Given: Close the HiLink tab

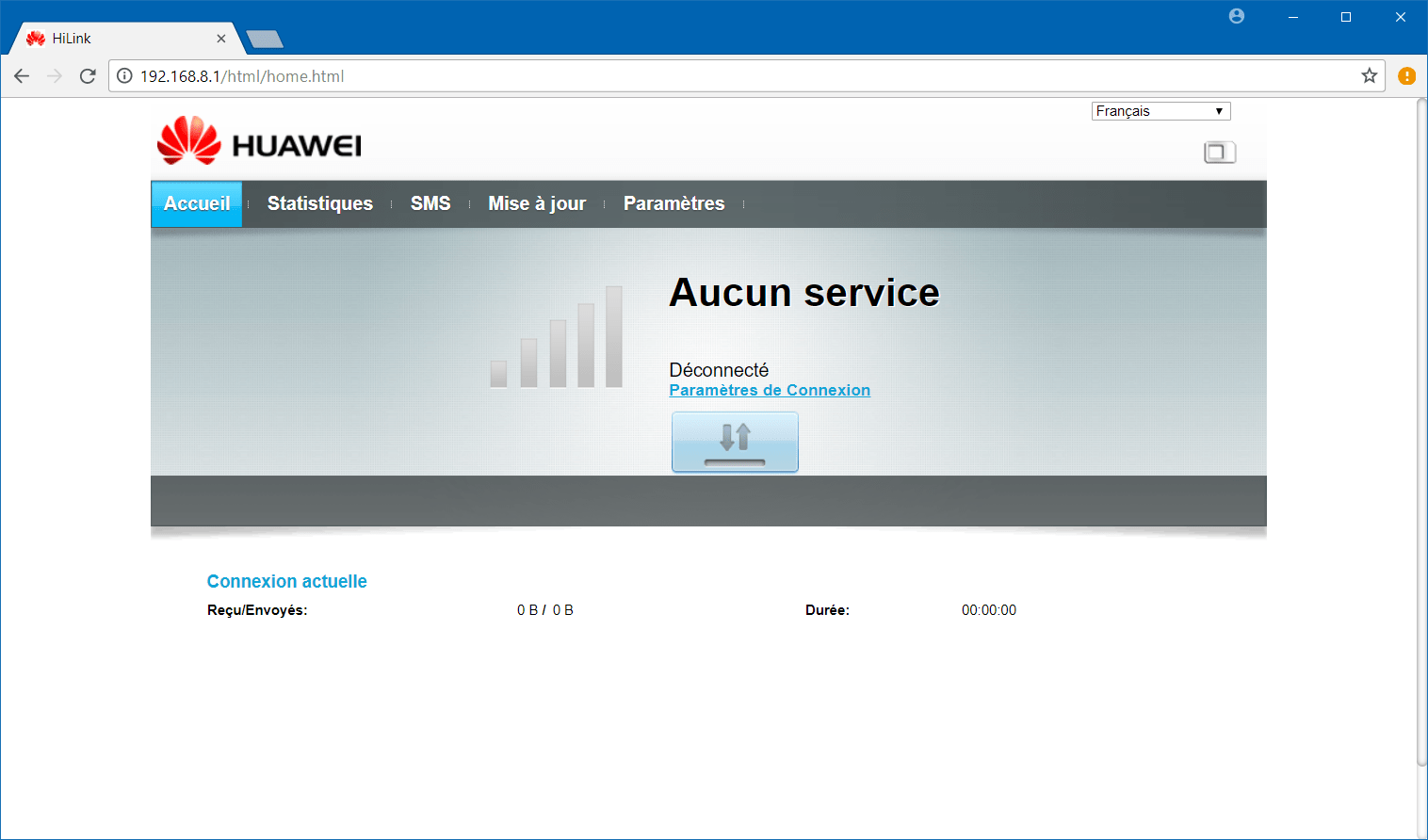Looking at the screenshot, I should (x=221, y=39).
